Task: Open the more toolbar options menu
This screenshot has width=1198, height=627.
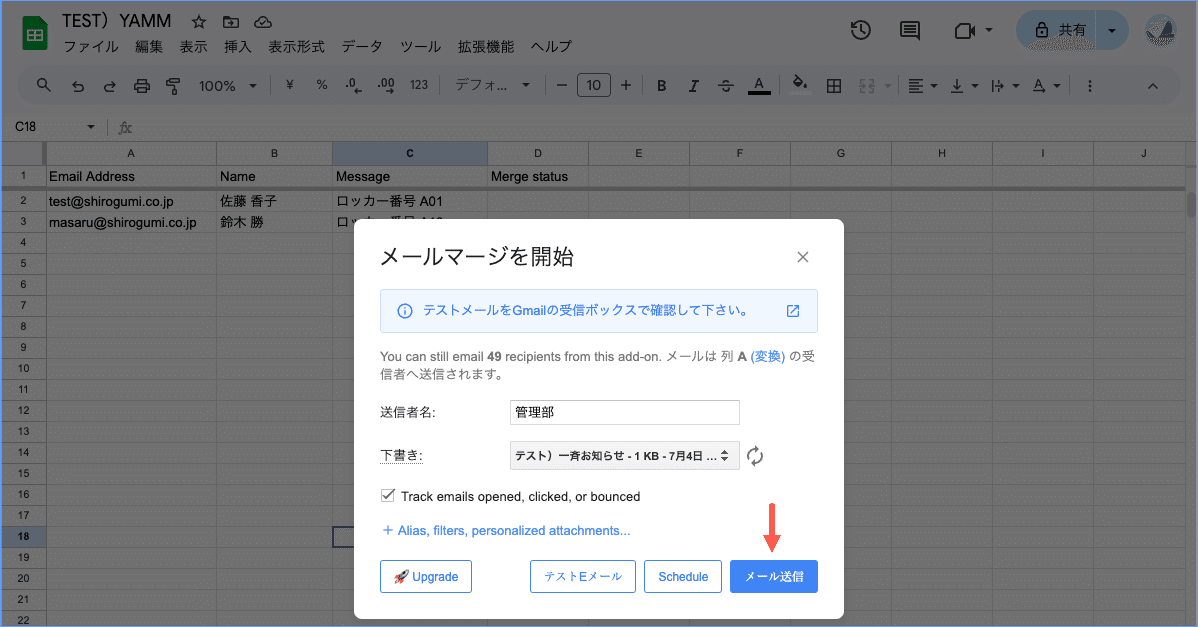Action: [x=1090, y=86]
